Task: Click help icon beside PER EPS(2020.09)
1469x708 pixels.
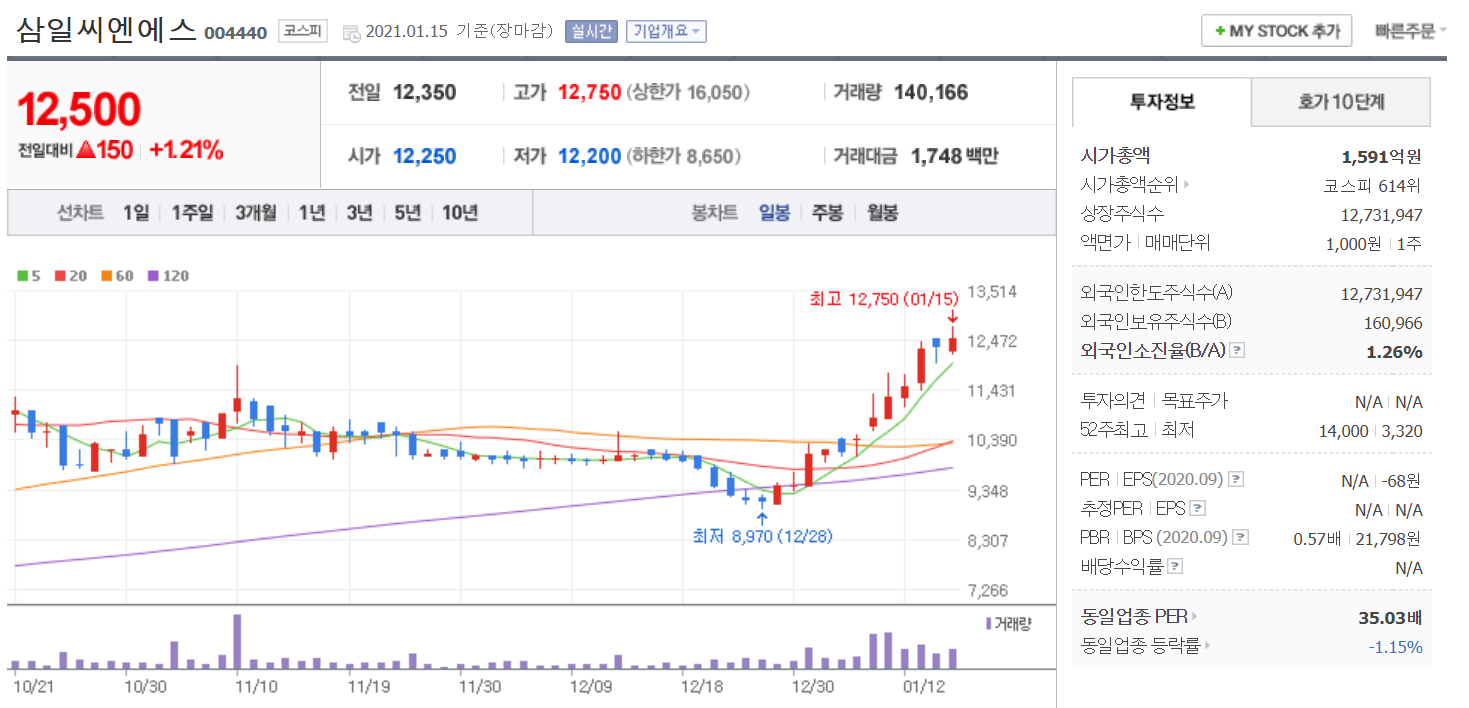Action: pos(1236,480)
